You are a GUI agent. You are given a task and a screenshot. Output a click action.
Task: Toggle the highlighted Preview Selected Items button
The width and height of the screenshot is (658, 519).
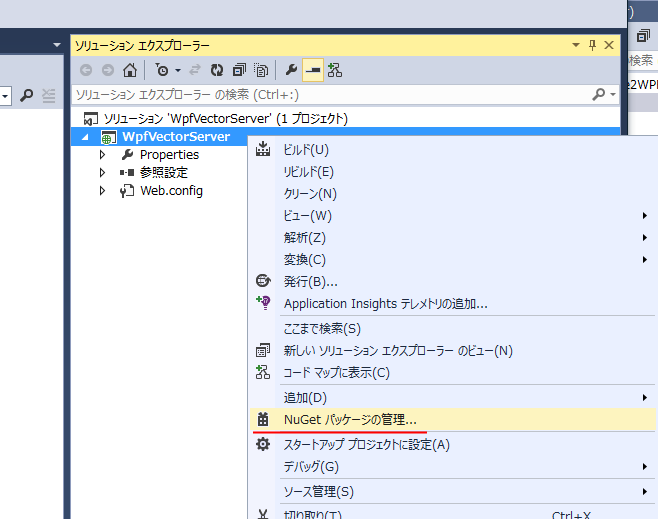(313, 70)
